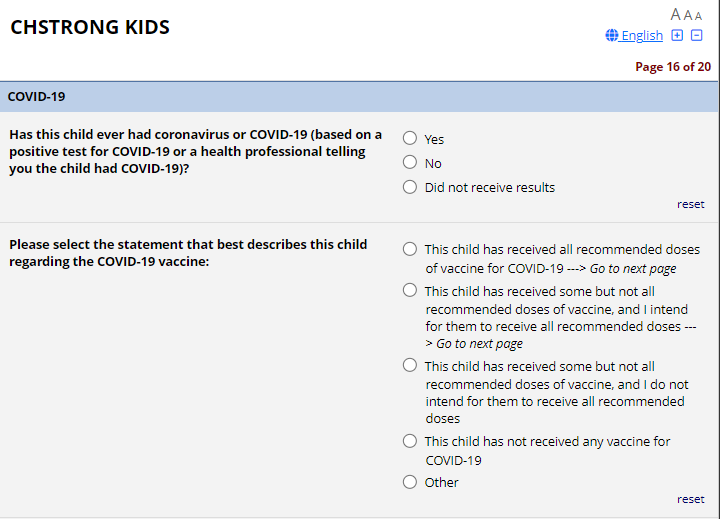Click the CHSTRONG KIDS survey title
Viewport: 720px width, 519px height.
(x=90, y=27)
